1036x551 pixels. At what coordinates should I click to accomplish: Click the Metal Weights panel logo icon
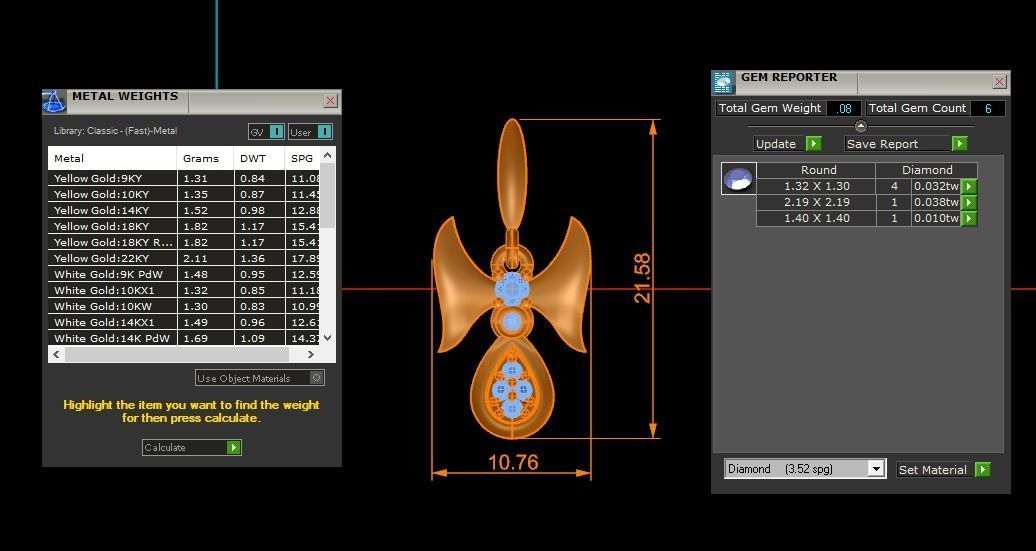[x=55, y=101]
